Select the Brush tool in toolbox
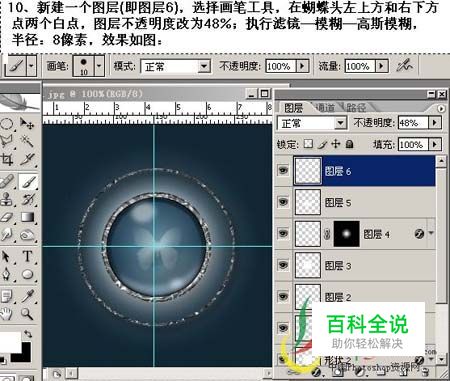Screen dimensions: 450x381 28,182
